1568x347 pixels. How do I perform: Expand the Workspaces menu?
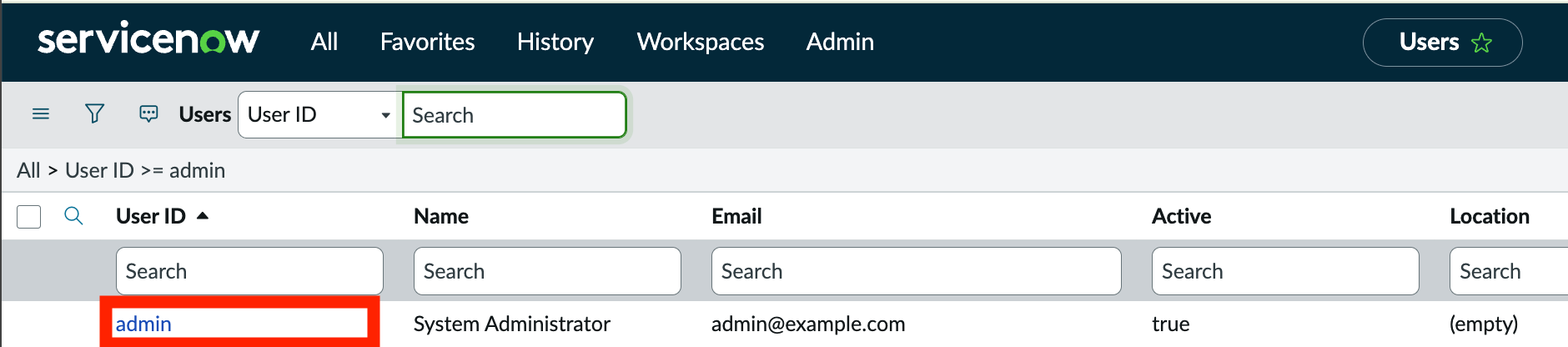701,42
